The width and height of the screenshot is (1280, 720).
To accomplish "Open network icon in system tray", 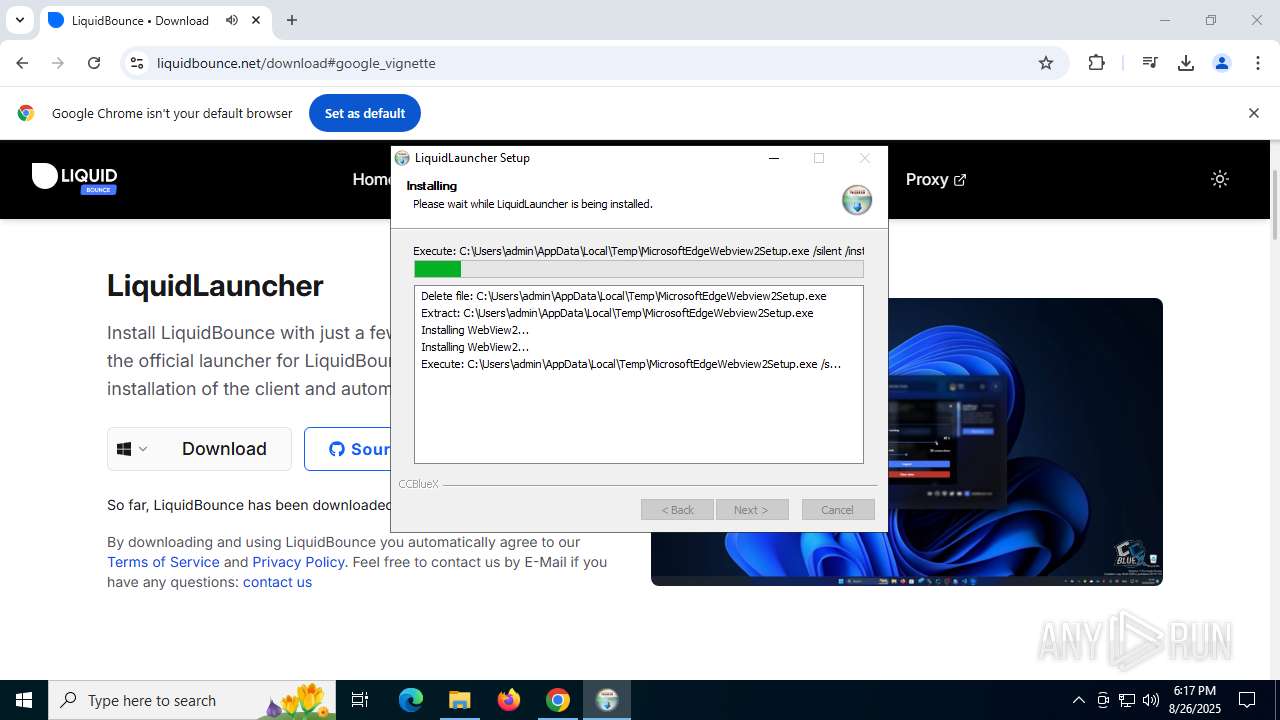I will (1127, 700).
